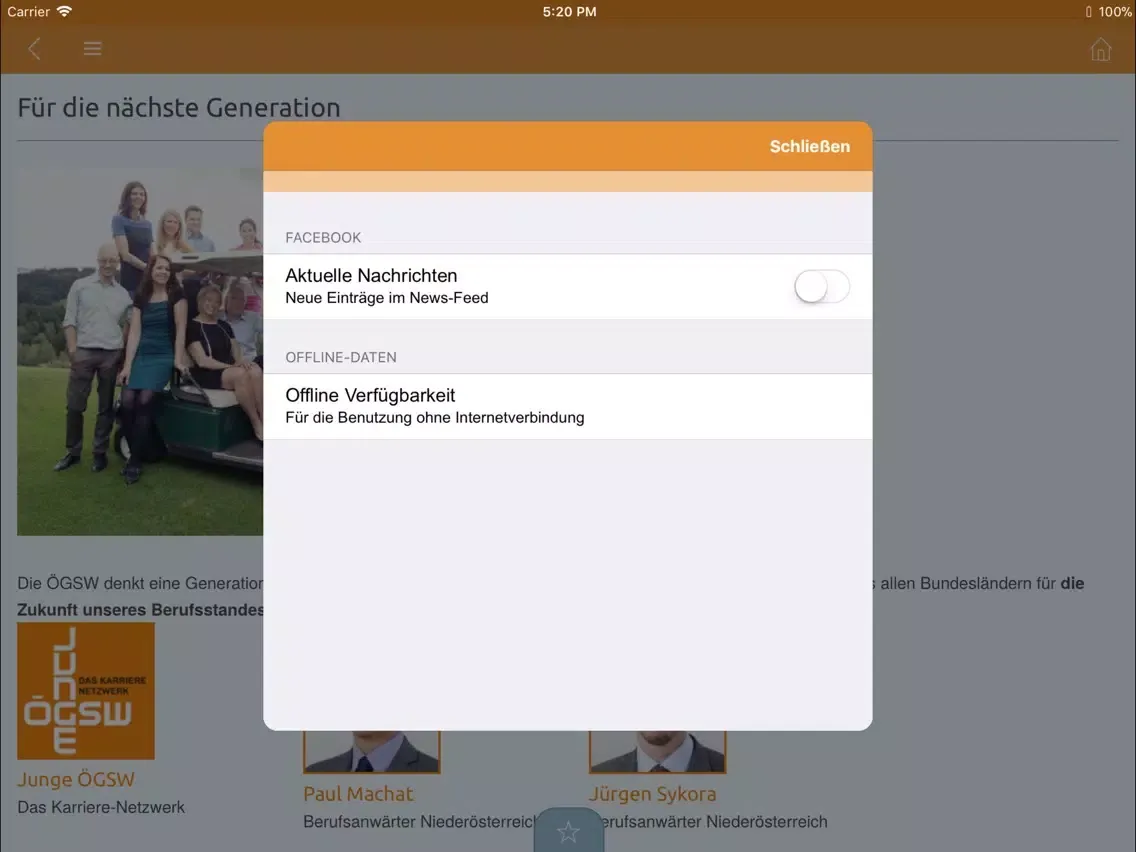Click 'Für die Benutzung ohne Internetverbindung' subtitle
The image size is (1136, 852).
[435, 417]
